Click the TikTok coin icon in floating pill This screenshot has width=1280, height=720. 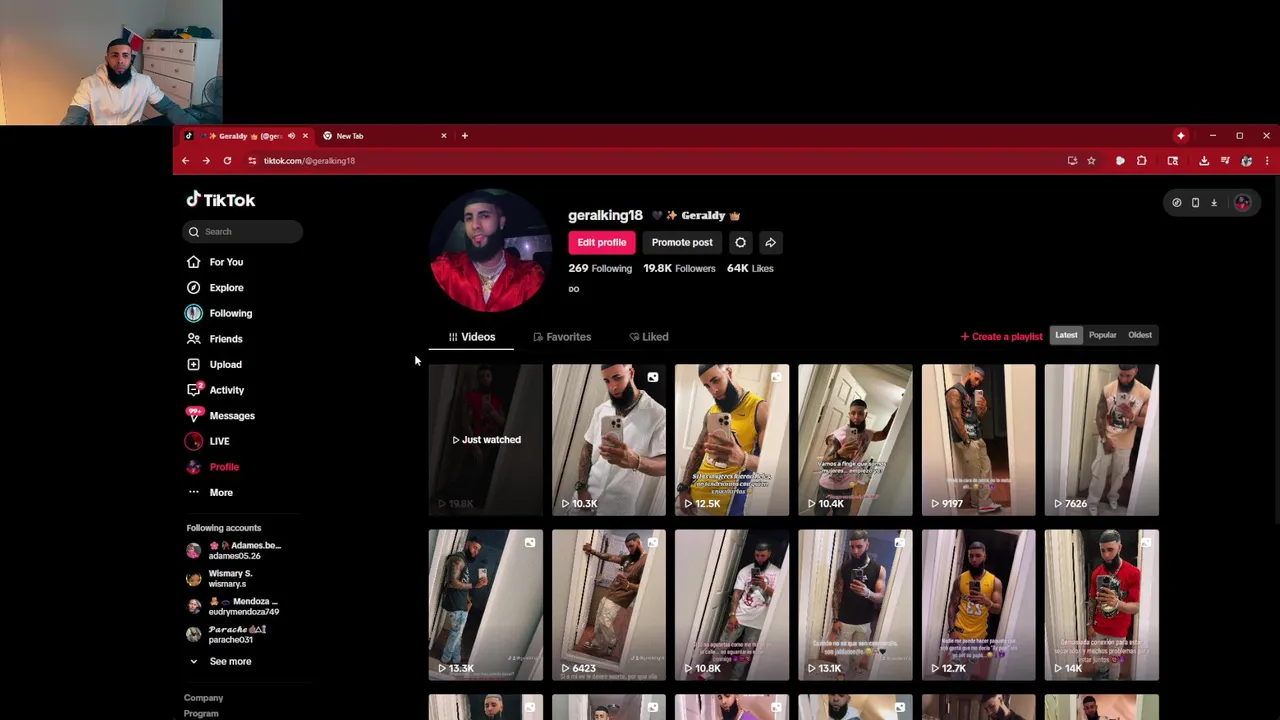click(x=1176, y=203)
